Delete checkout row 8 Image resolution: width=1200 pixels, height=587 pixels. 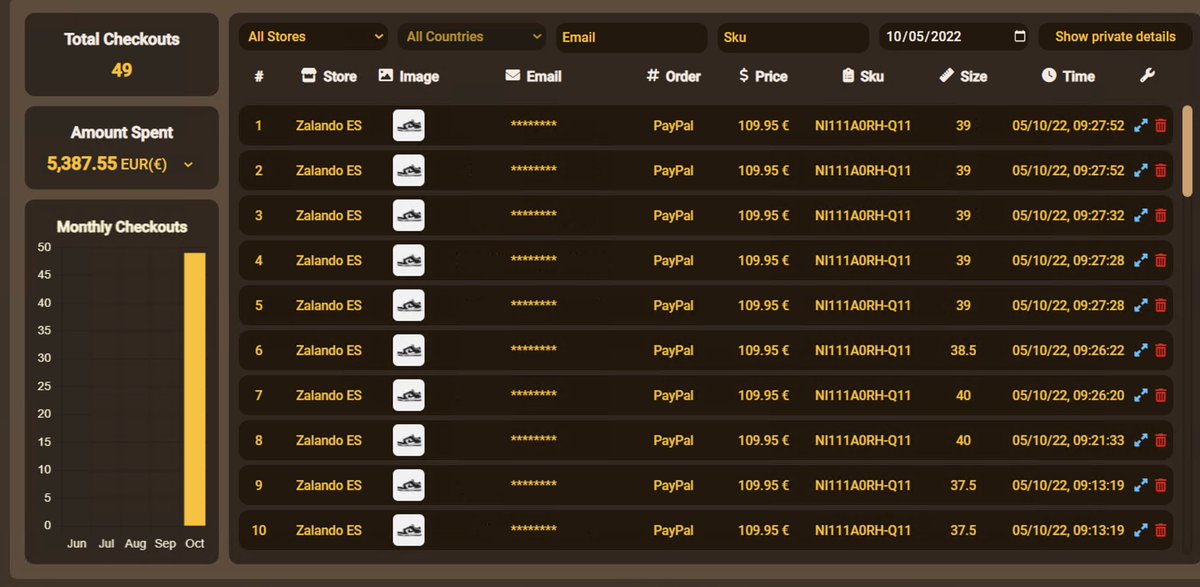1161,441
